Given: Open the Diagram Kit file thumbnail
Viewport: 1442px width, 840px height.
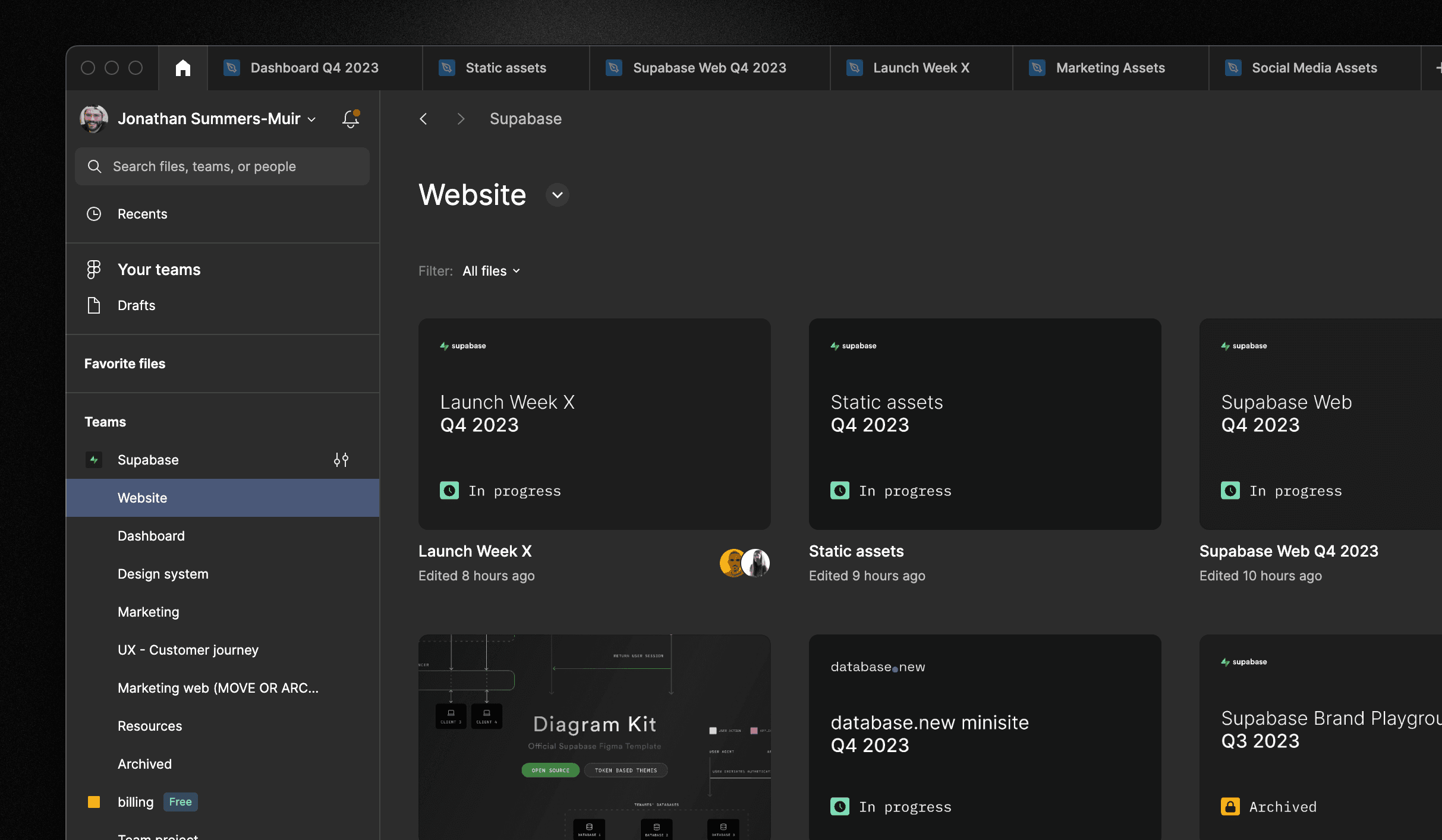Looking at the screenshot, I should click(594, 737).
